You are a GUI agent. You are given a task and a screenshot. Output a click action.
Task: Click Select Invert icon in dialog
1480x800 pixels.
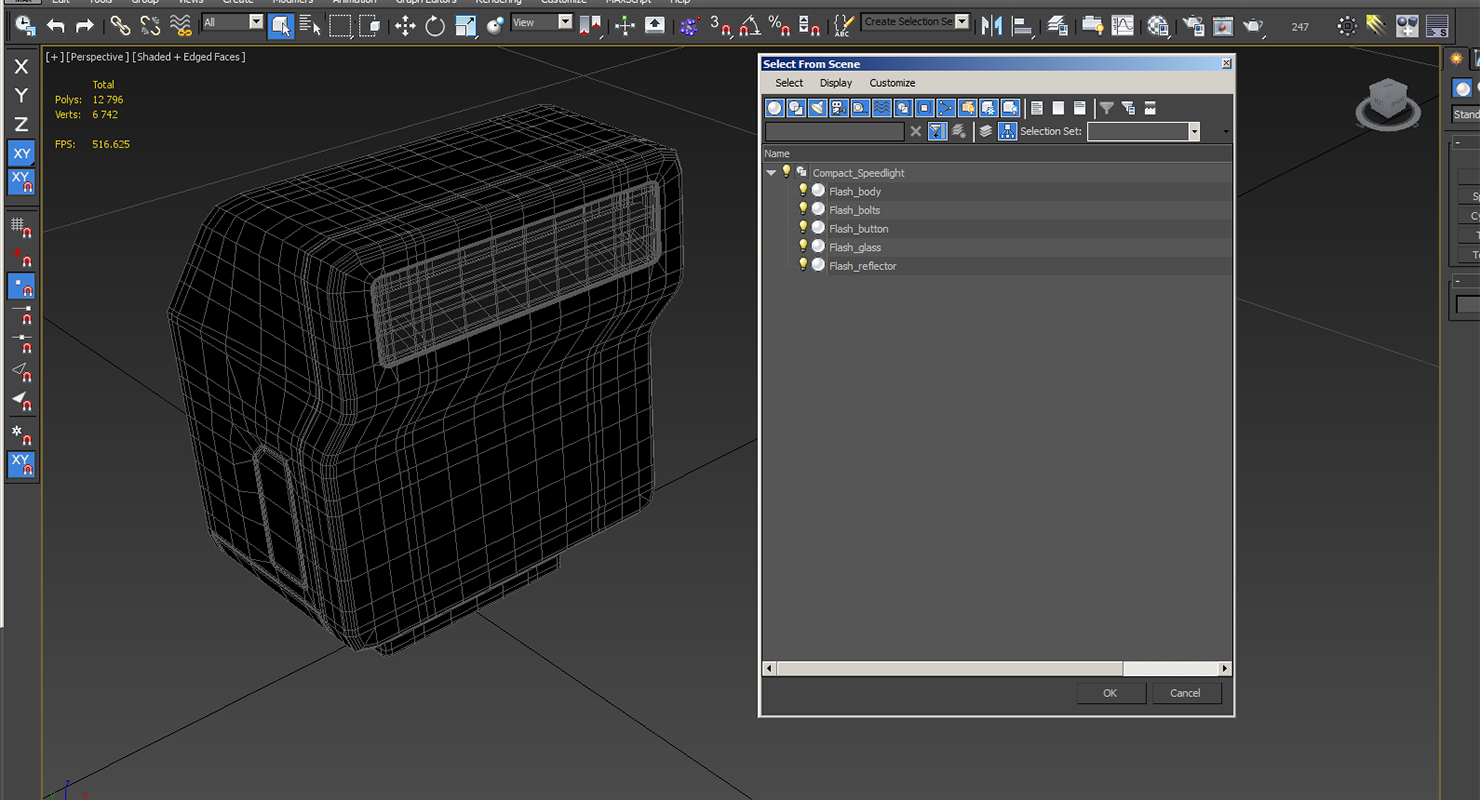pyautogui.click(x=1080, y=108)
